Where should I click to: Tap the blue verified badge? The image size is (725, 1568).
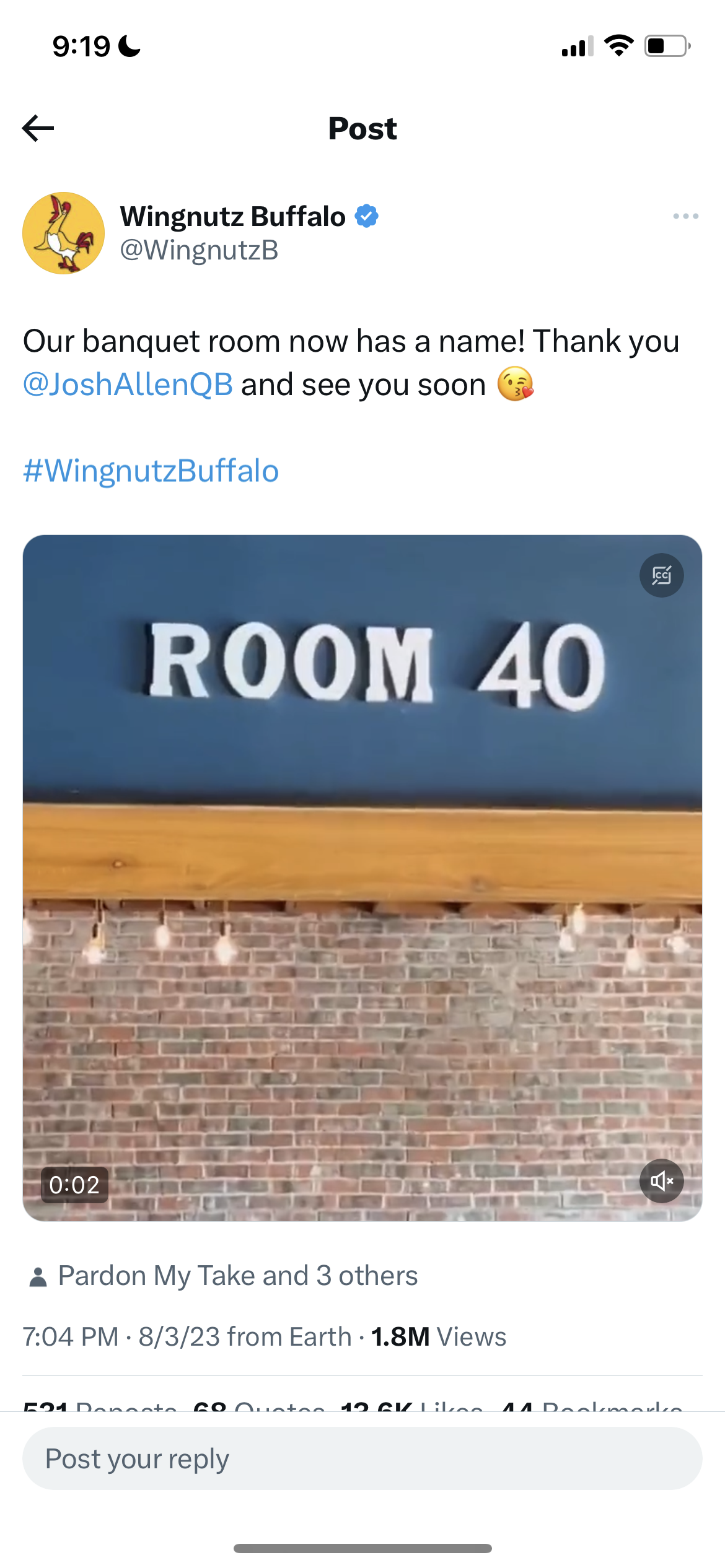tap(367, 216)
